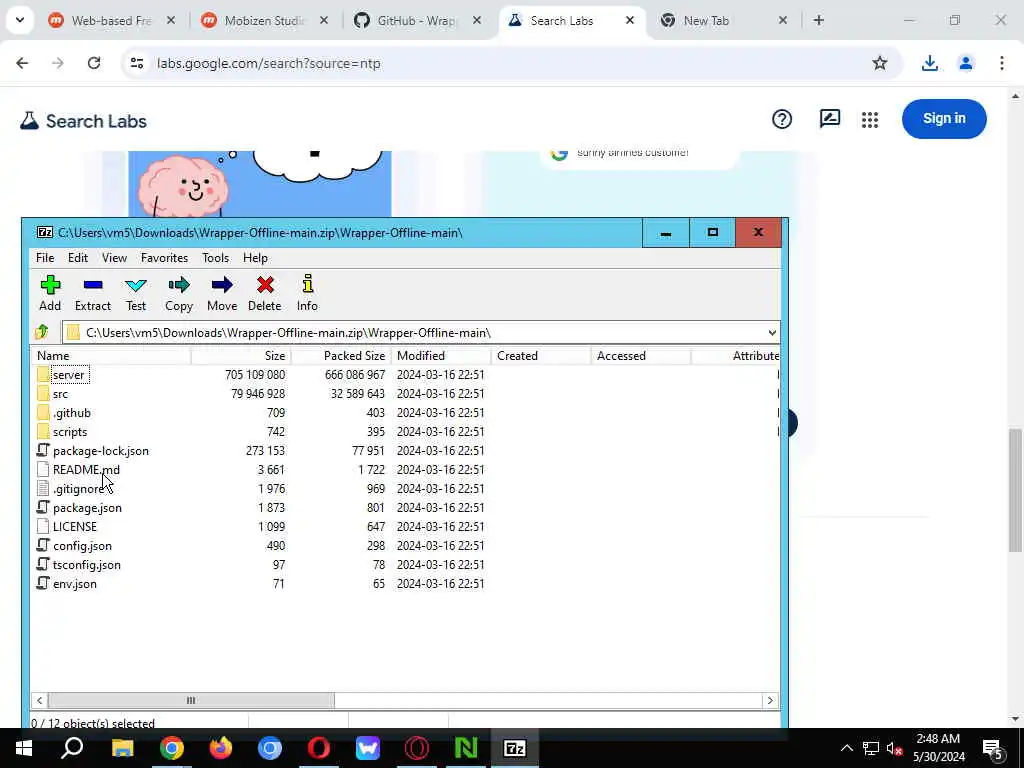Switch to the GitHub - Wrapper tab
This screenshot has width=1024, height=768.
pos(417,21)
